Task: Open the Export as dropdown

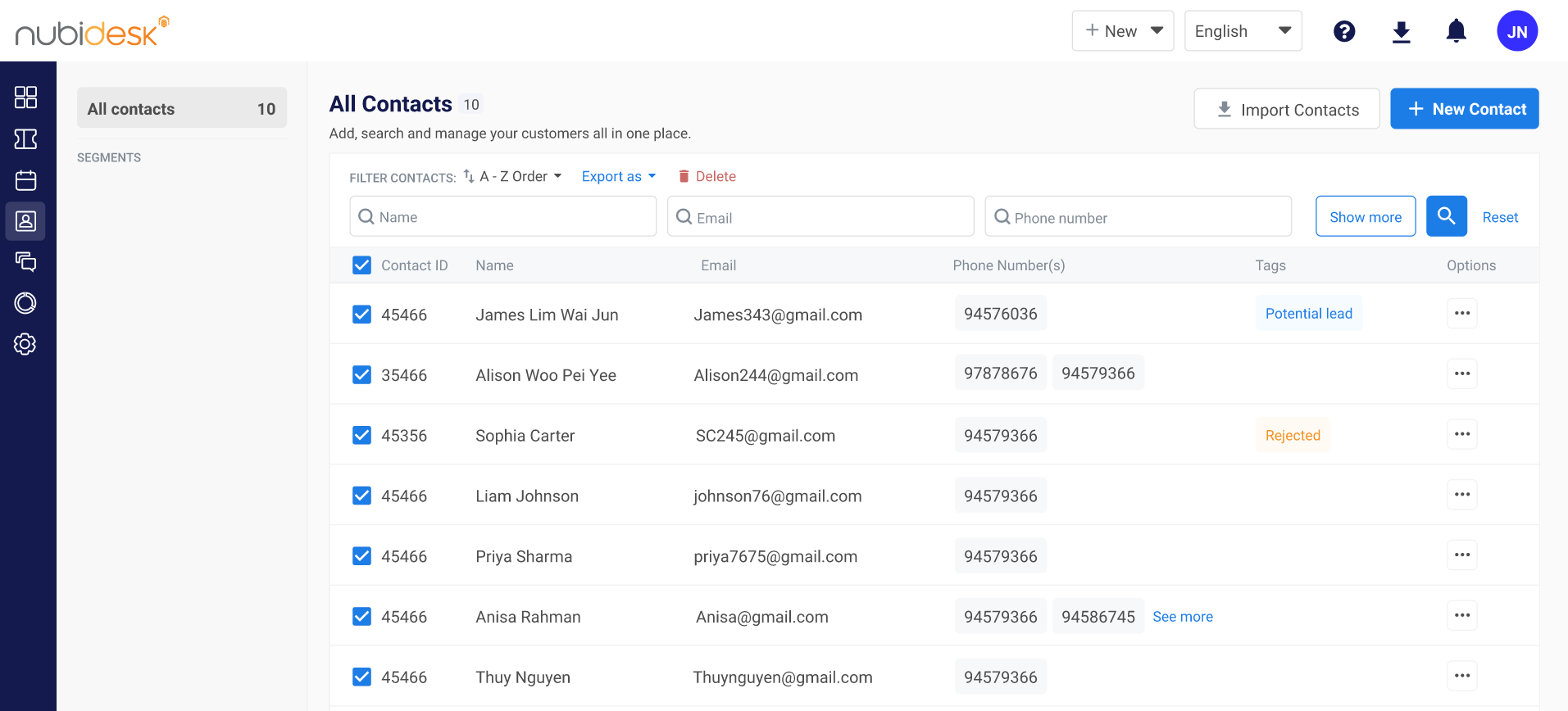Action: click(x=619, y=176)
